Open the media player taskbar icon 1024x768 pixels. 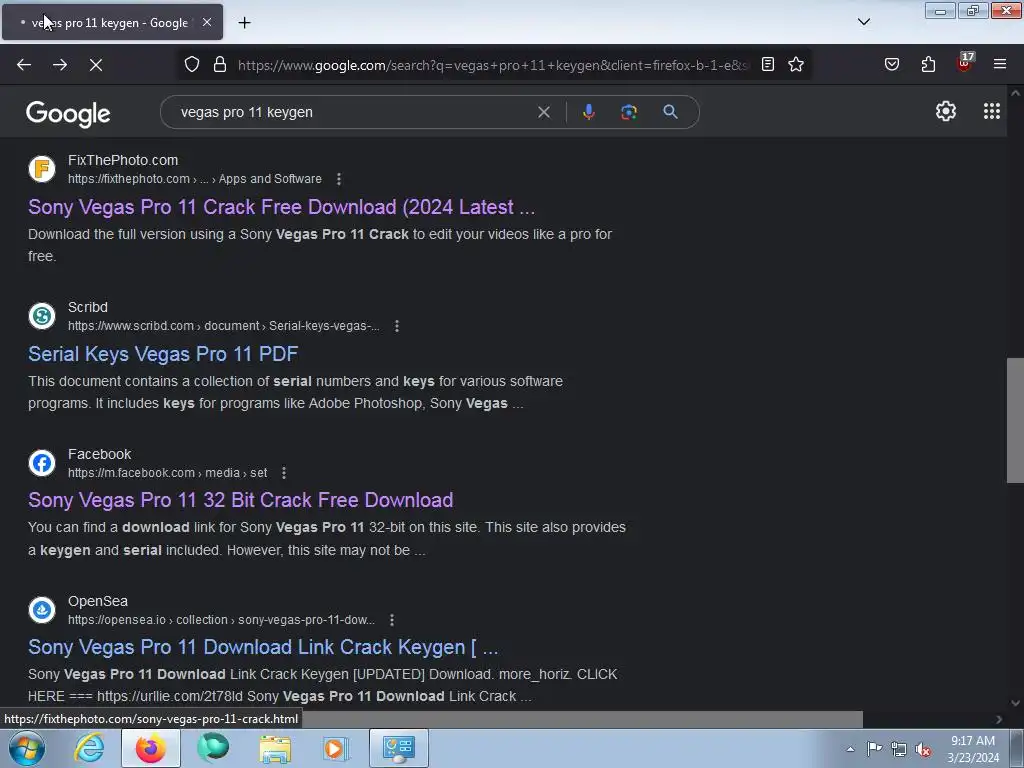pyautogui.click(x=337, y=748)
